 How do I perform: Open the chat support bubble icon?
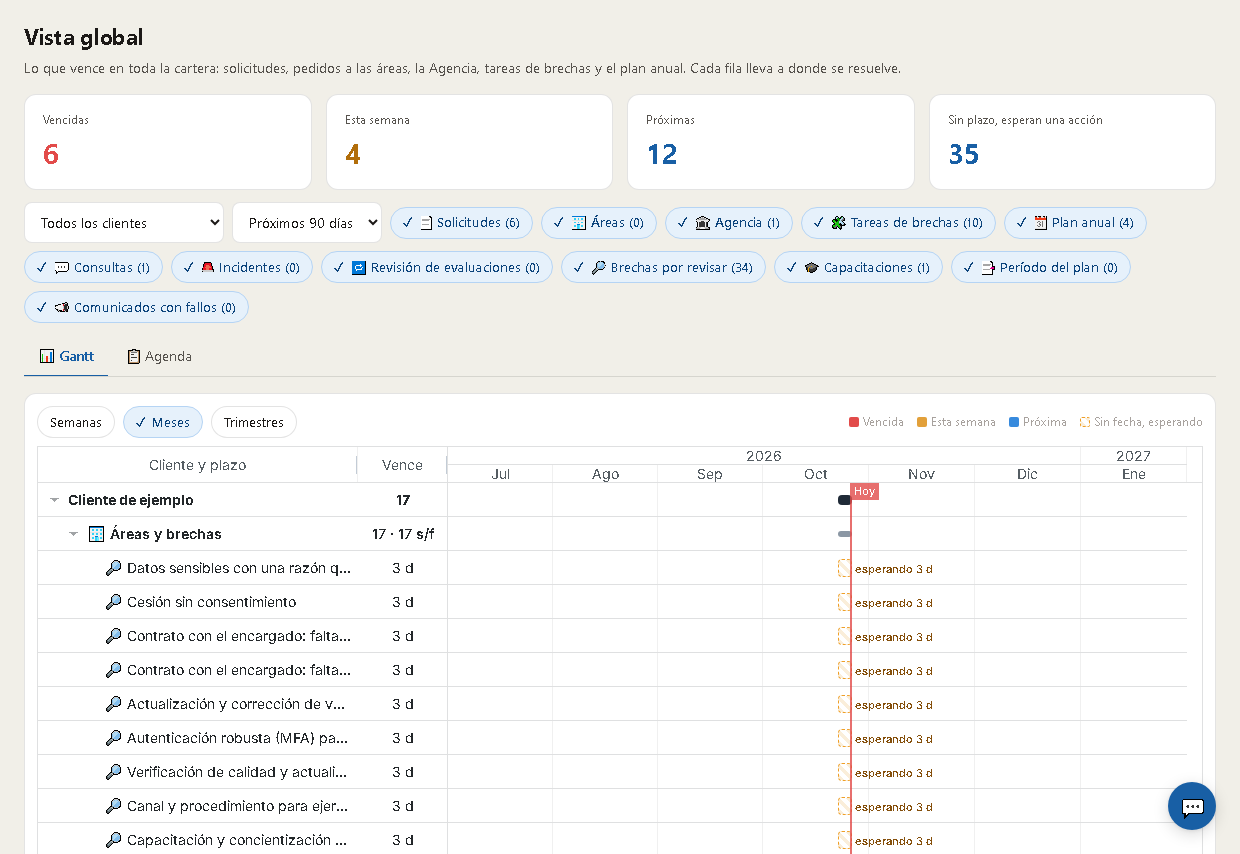1191,806
